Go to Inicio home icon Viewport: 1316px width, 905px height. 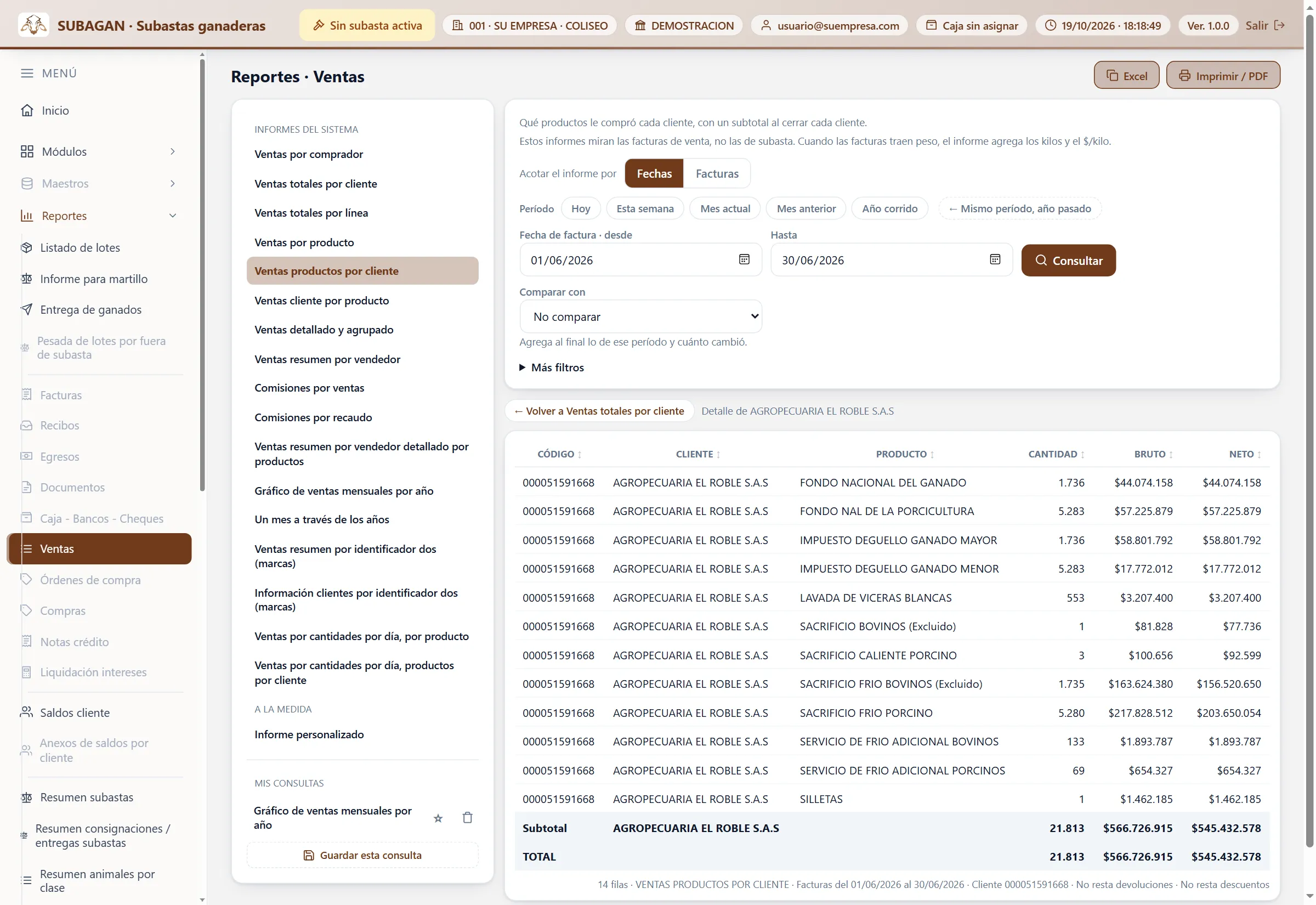27,110
